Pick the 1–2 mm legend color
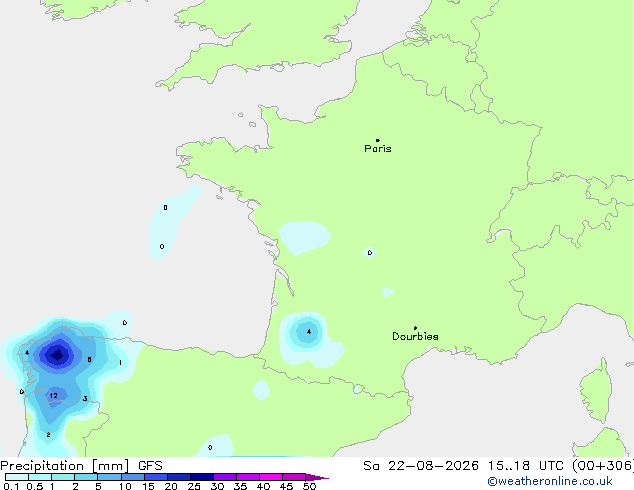Screen dimensions: 634x490 63,477
